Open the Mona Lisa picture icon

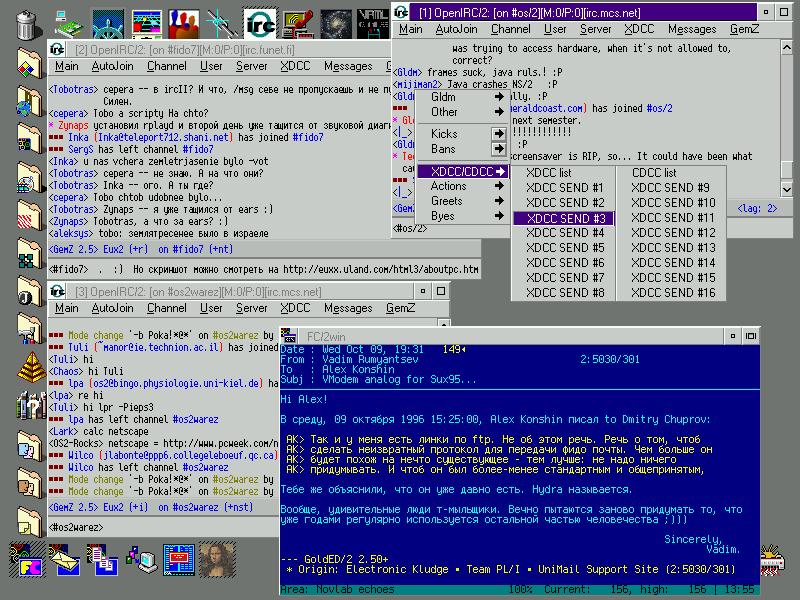[217, 560]
